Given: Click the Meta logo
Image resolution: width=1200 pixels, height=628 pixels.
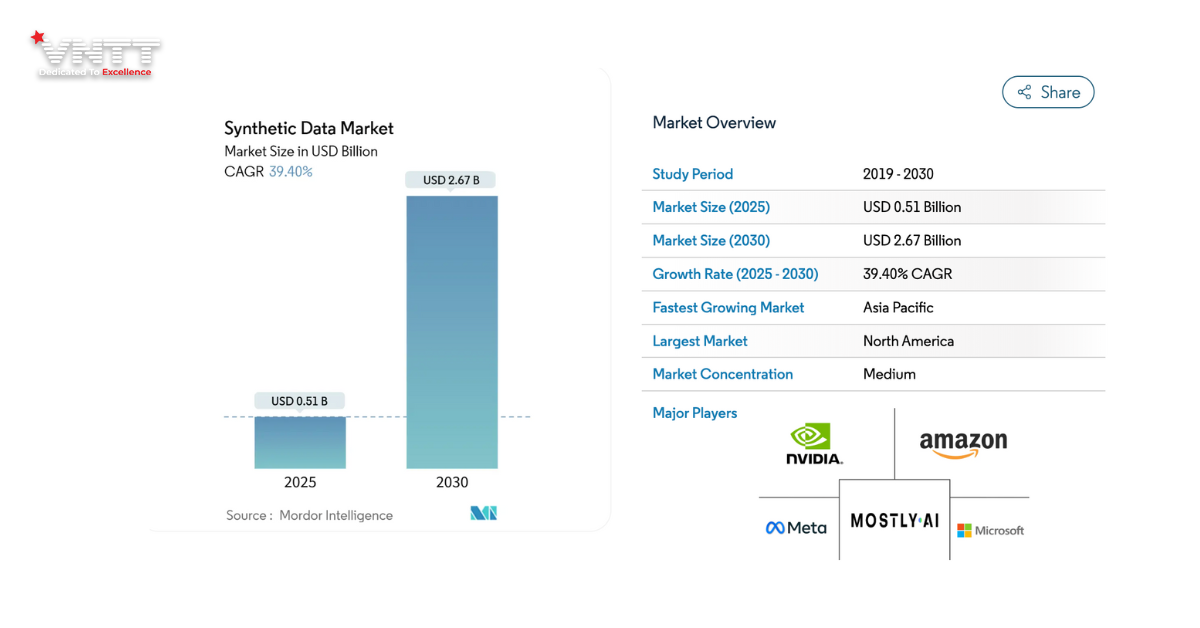Looking at the screenshot, I should point(796,528).
